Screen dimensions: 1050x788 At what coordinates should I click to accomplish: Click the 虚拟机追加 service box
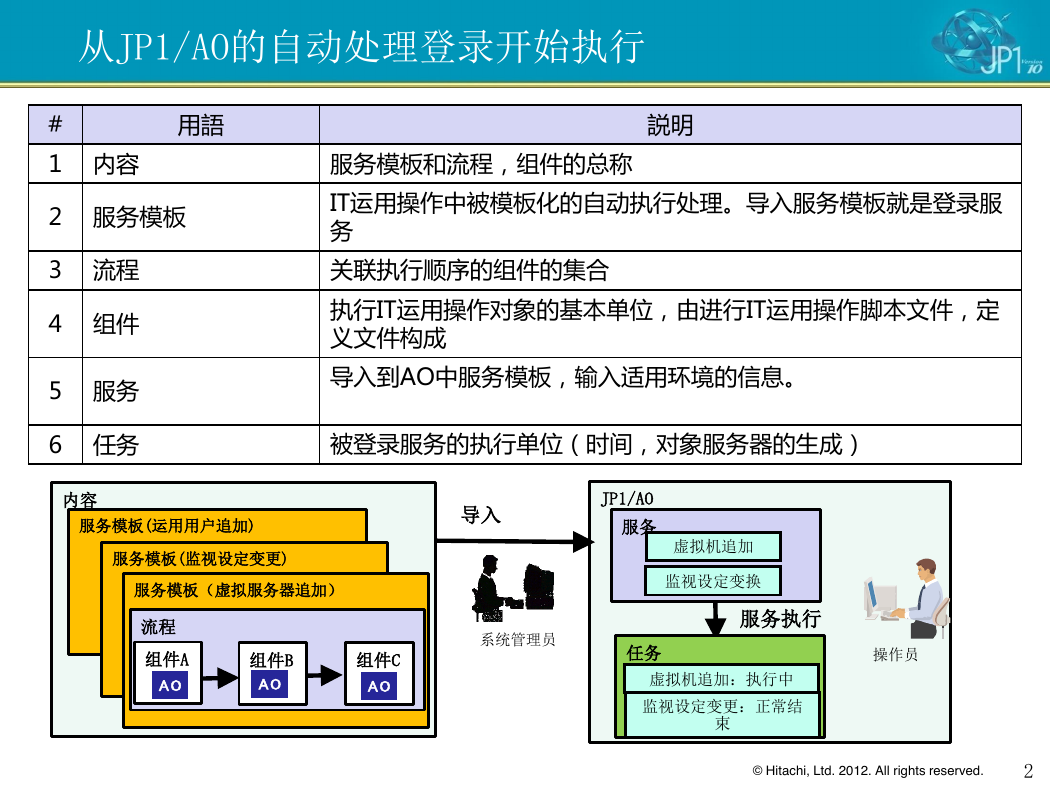713,546
